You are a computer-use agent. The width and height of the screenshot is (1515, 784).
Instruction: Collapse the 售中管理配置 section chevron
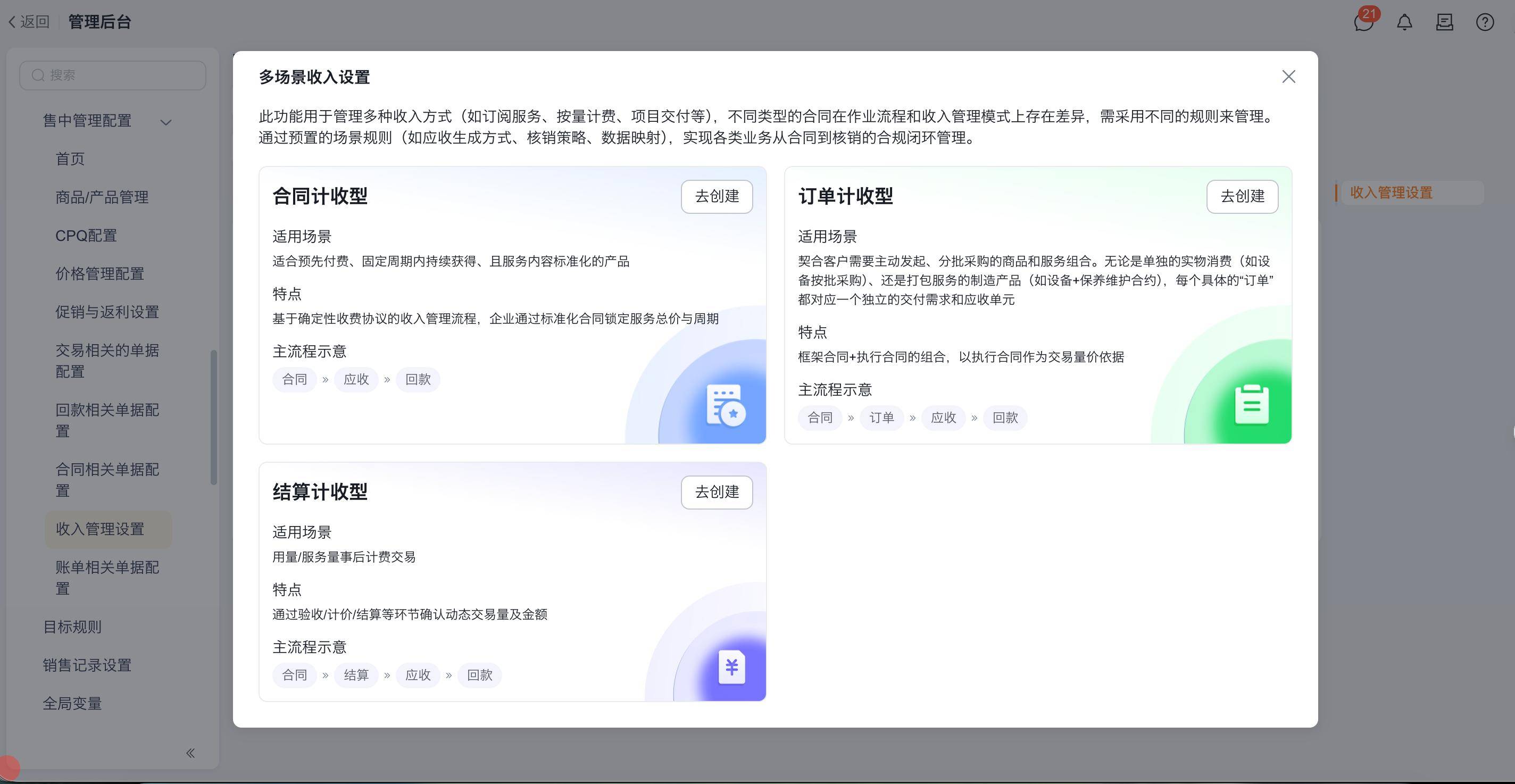pyautogui.click(x=166, y=122)
